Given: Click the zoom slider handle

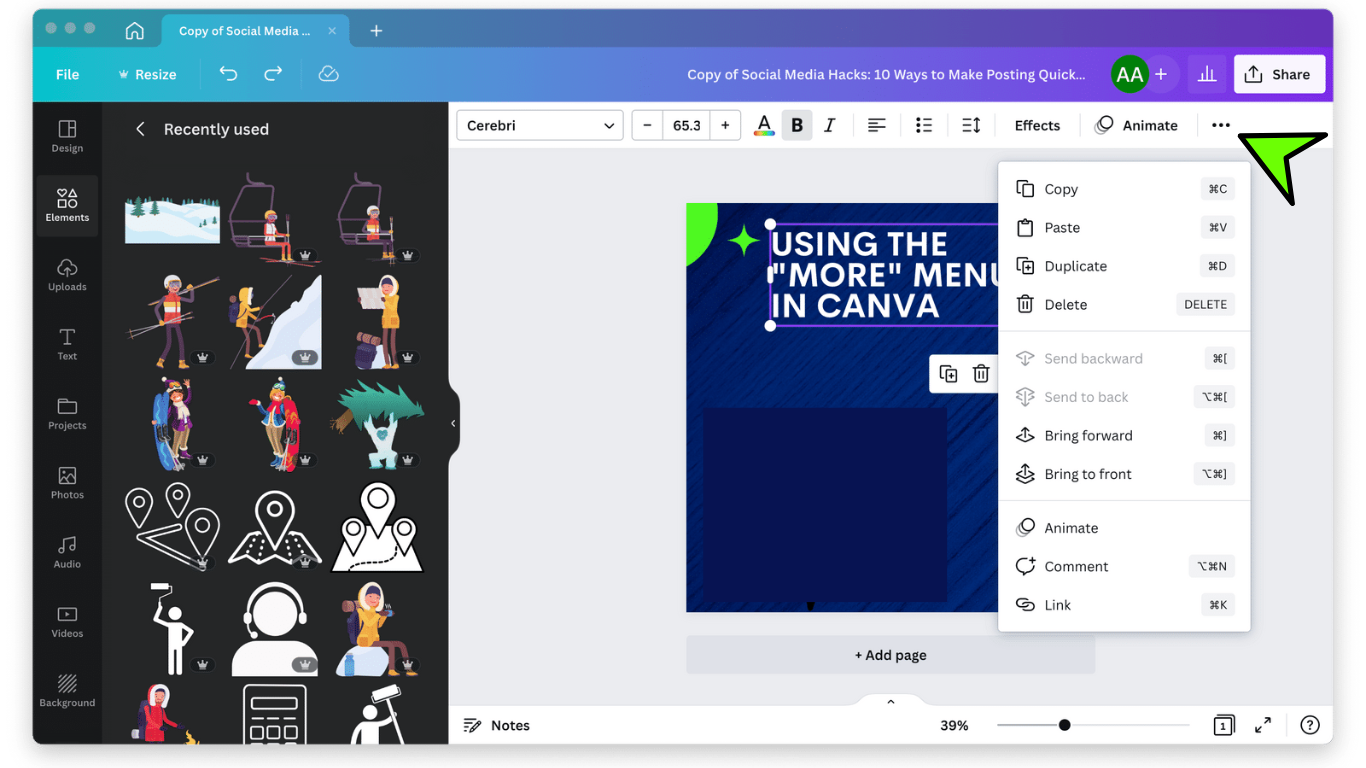Looking at the screenshot, I should (x=1065, y=725).
